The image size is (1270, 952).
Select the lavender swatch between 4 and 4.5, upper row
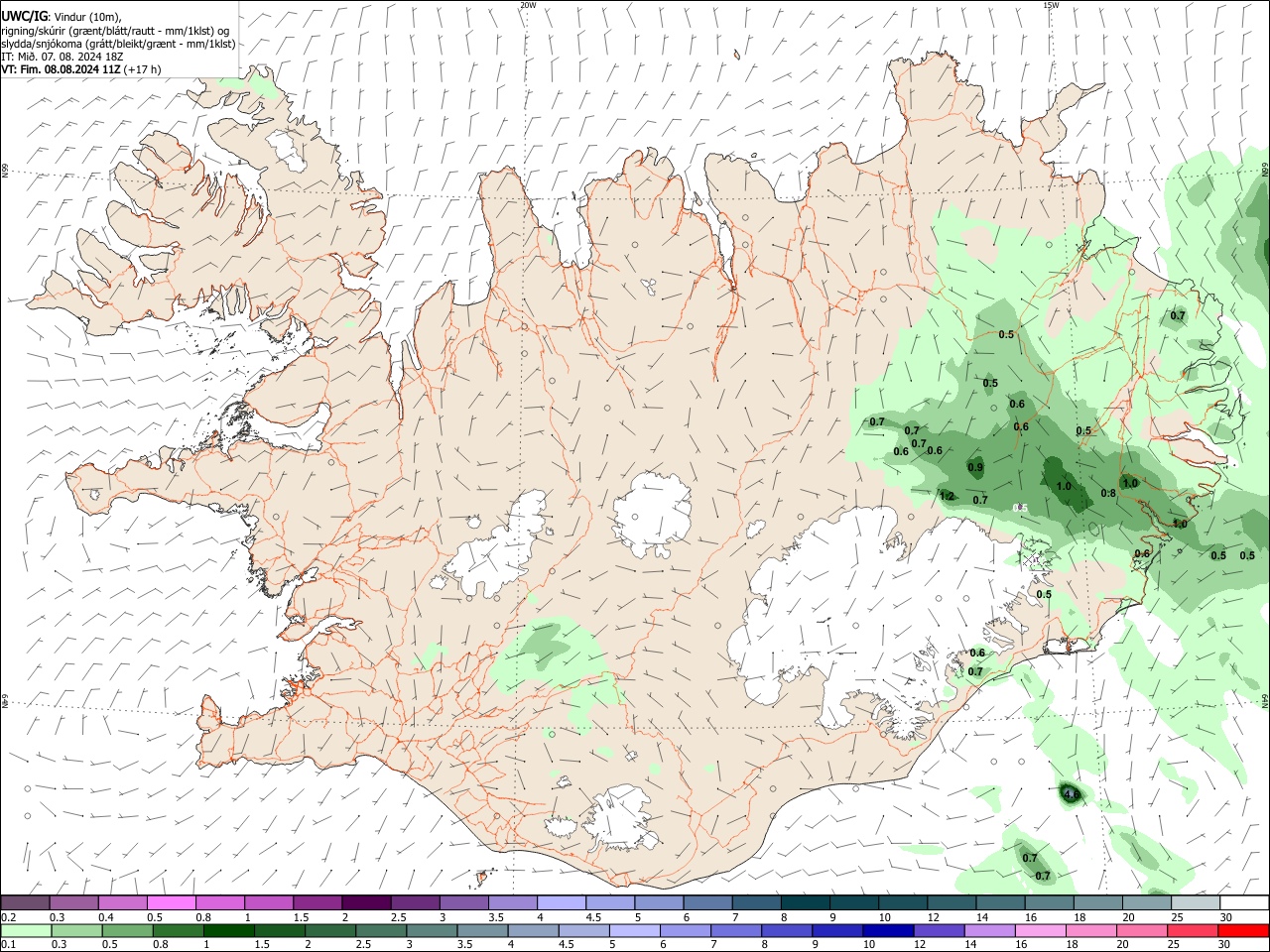[563, 902]
